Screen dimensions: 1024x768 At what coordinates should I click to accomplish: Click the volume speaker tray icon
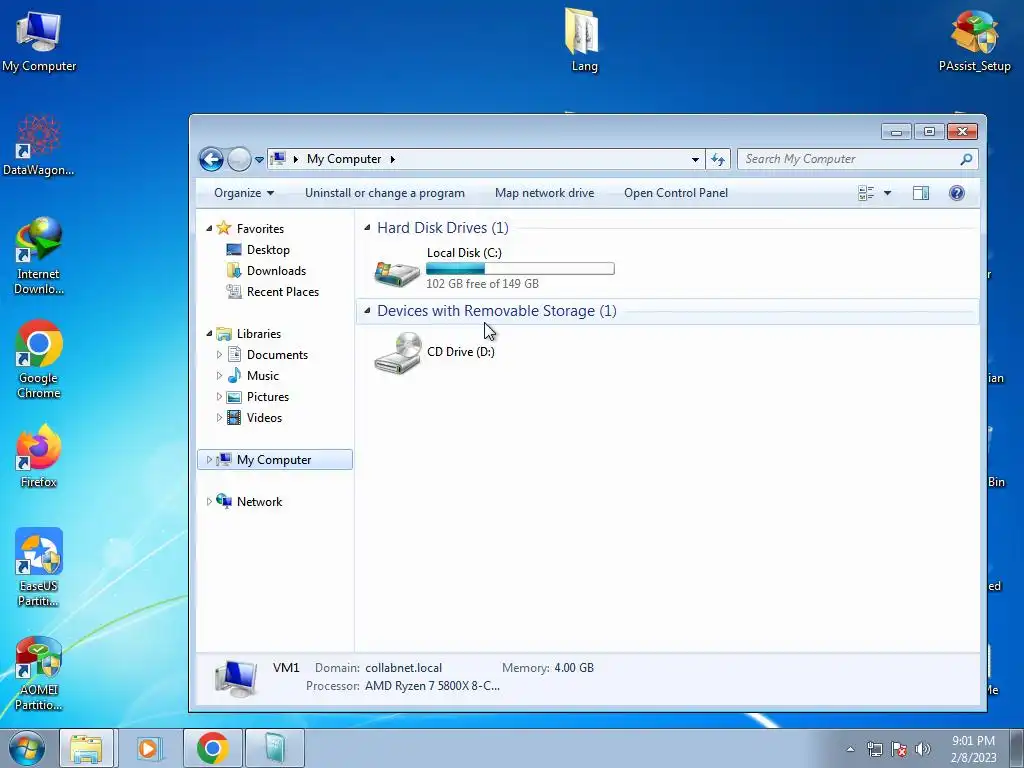[923, 749]
